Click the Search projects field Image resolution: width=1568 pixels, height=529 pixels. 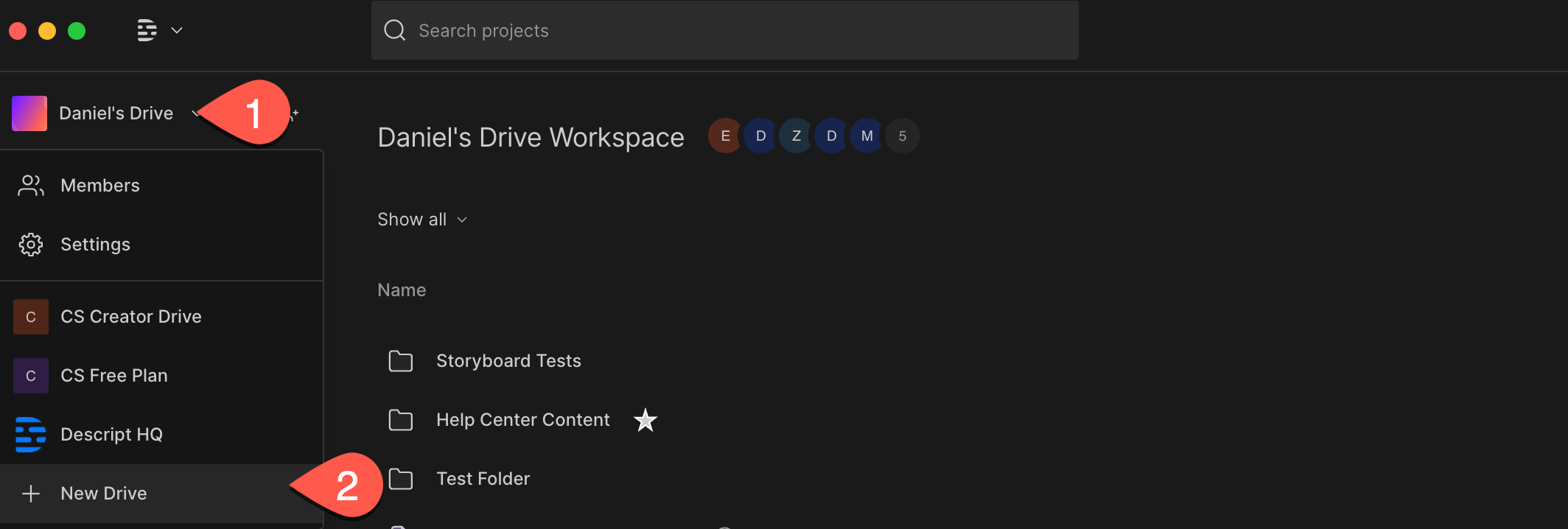725,30
